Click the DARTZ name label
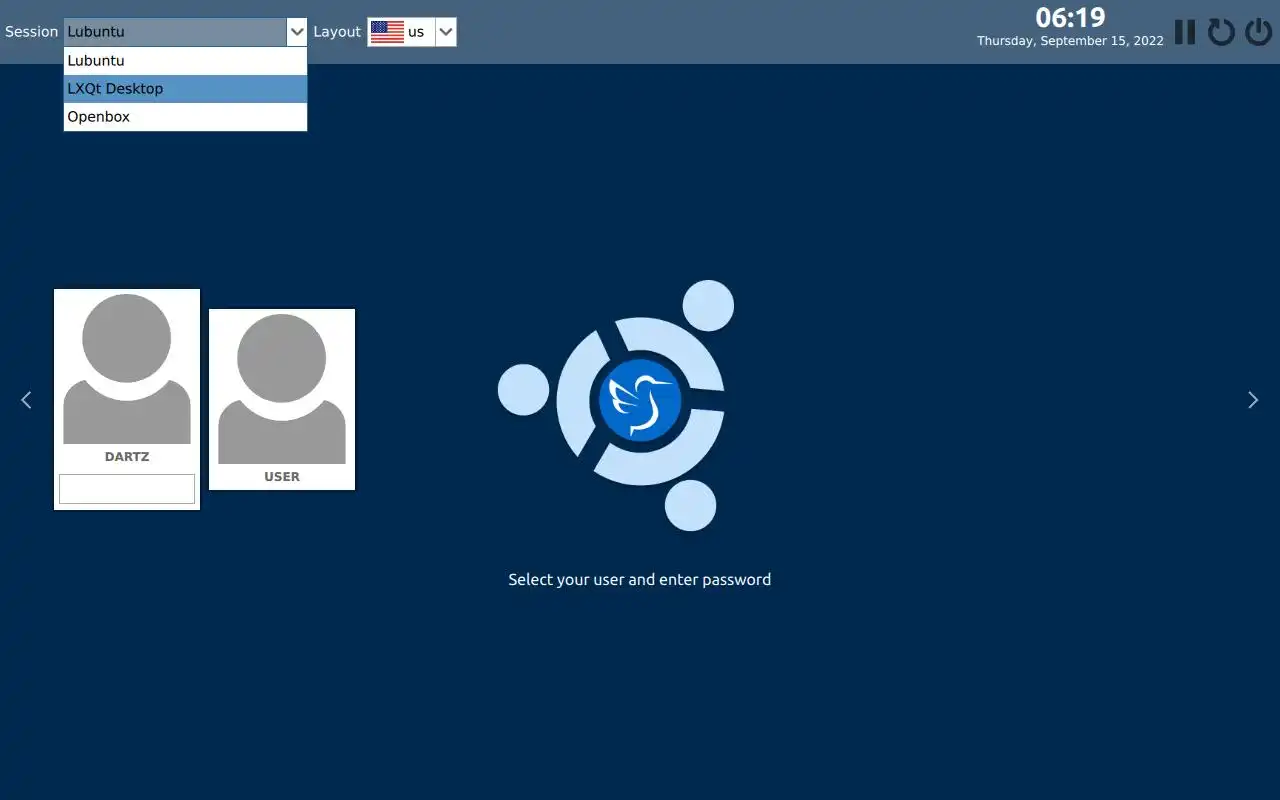1280x800 pixels. 127,457
